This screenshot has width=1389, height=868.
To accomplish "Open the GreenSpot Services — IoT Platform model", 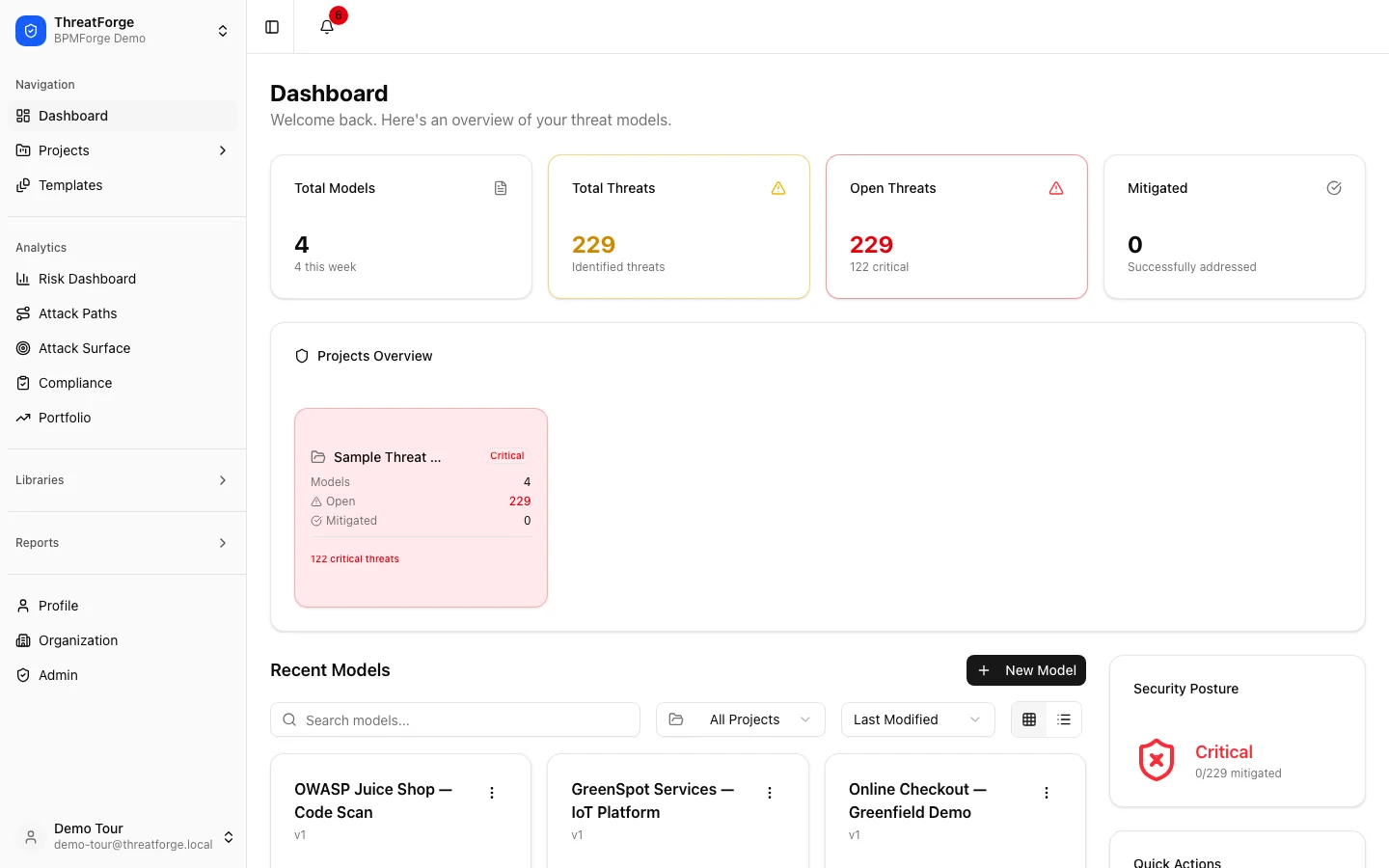I will point(652,800).
